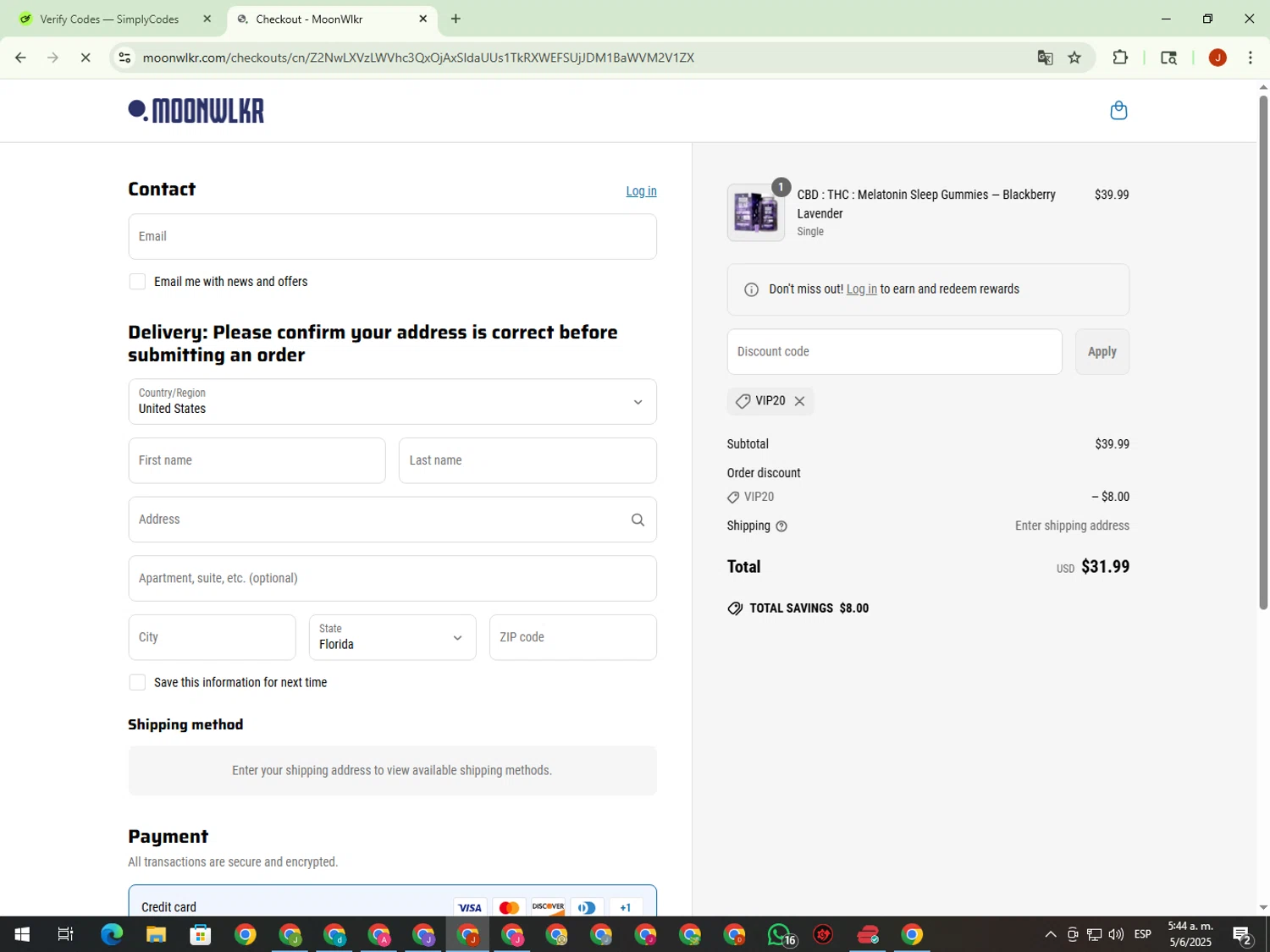Show additional card types +1 badge

tap(626, 907)
